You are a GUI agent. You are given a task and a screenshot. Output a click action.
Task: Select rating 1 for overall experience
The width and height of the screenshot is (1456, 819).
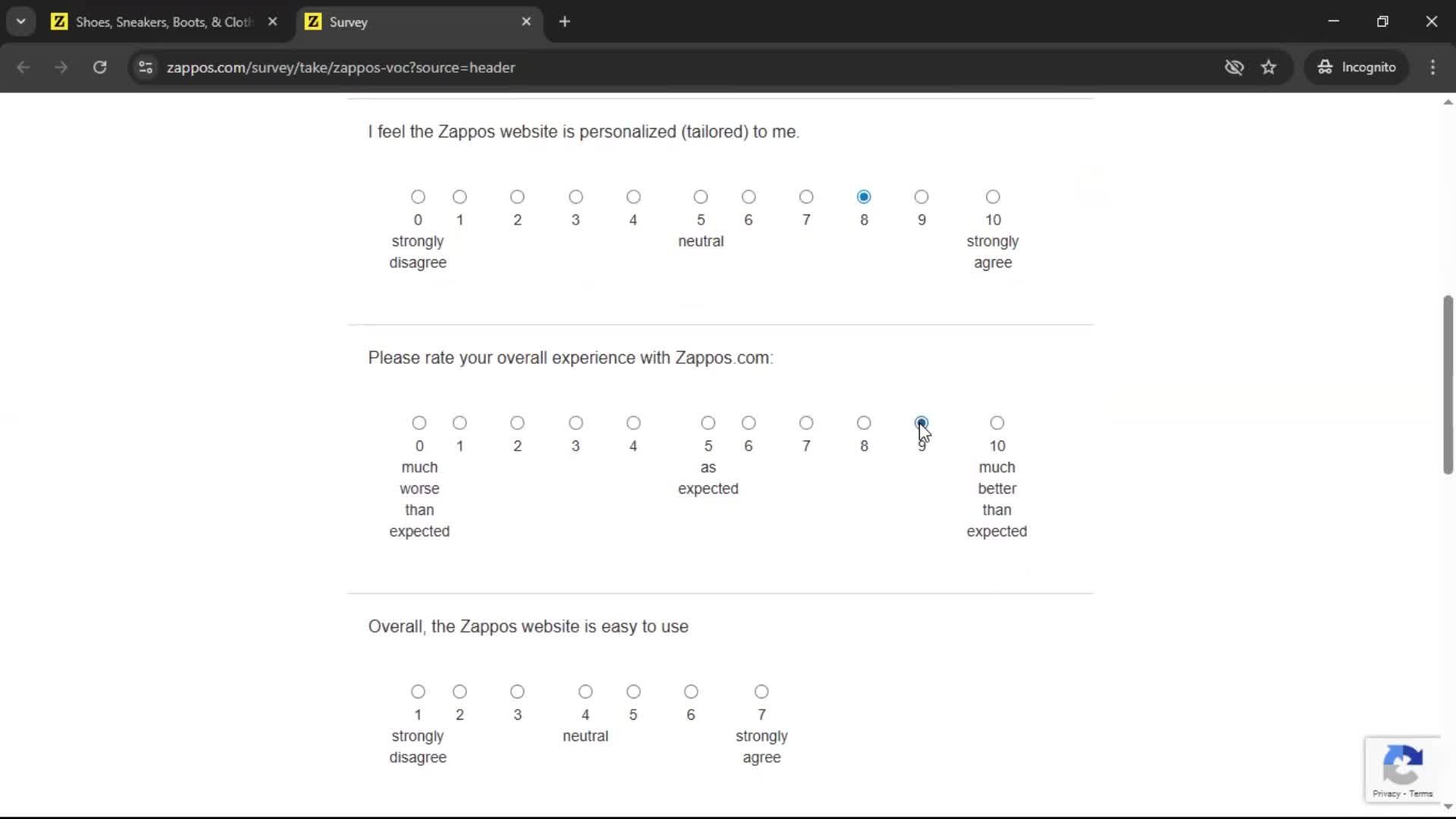pos(460,423)
